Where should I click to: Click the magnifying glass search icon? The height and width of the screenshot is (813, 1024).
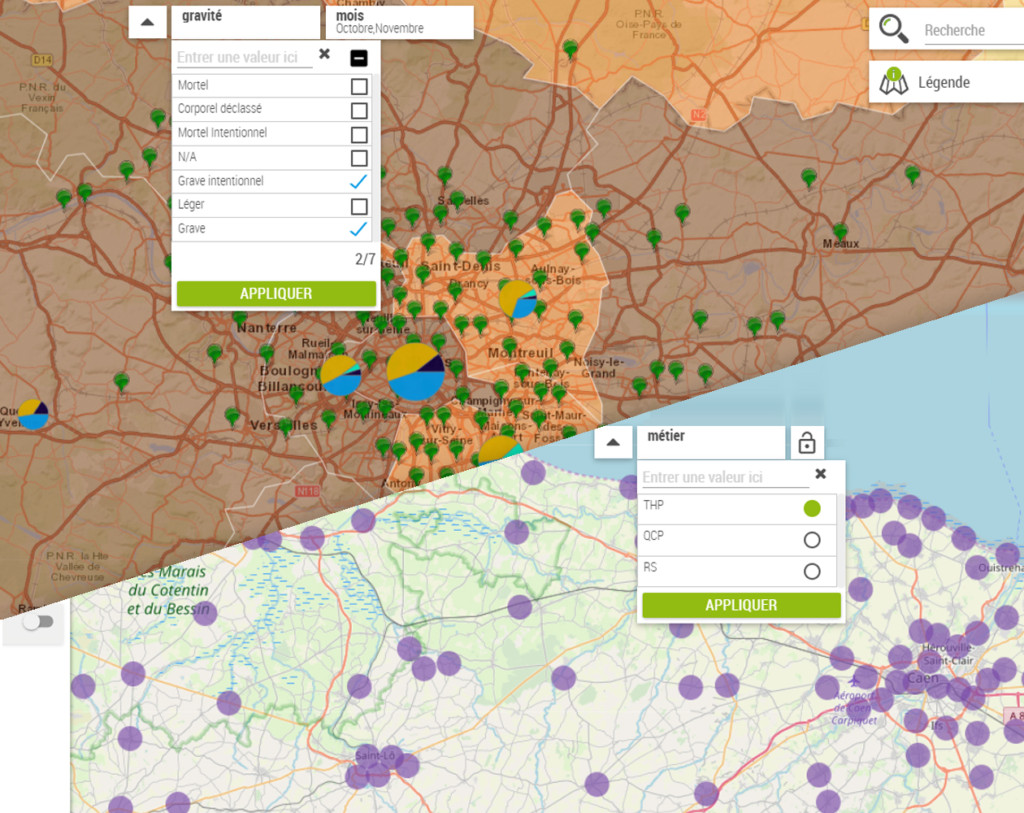pyautogui.click(x=893, y=30)
